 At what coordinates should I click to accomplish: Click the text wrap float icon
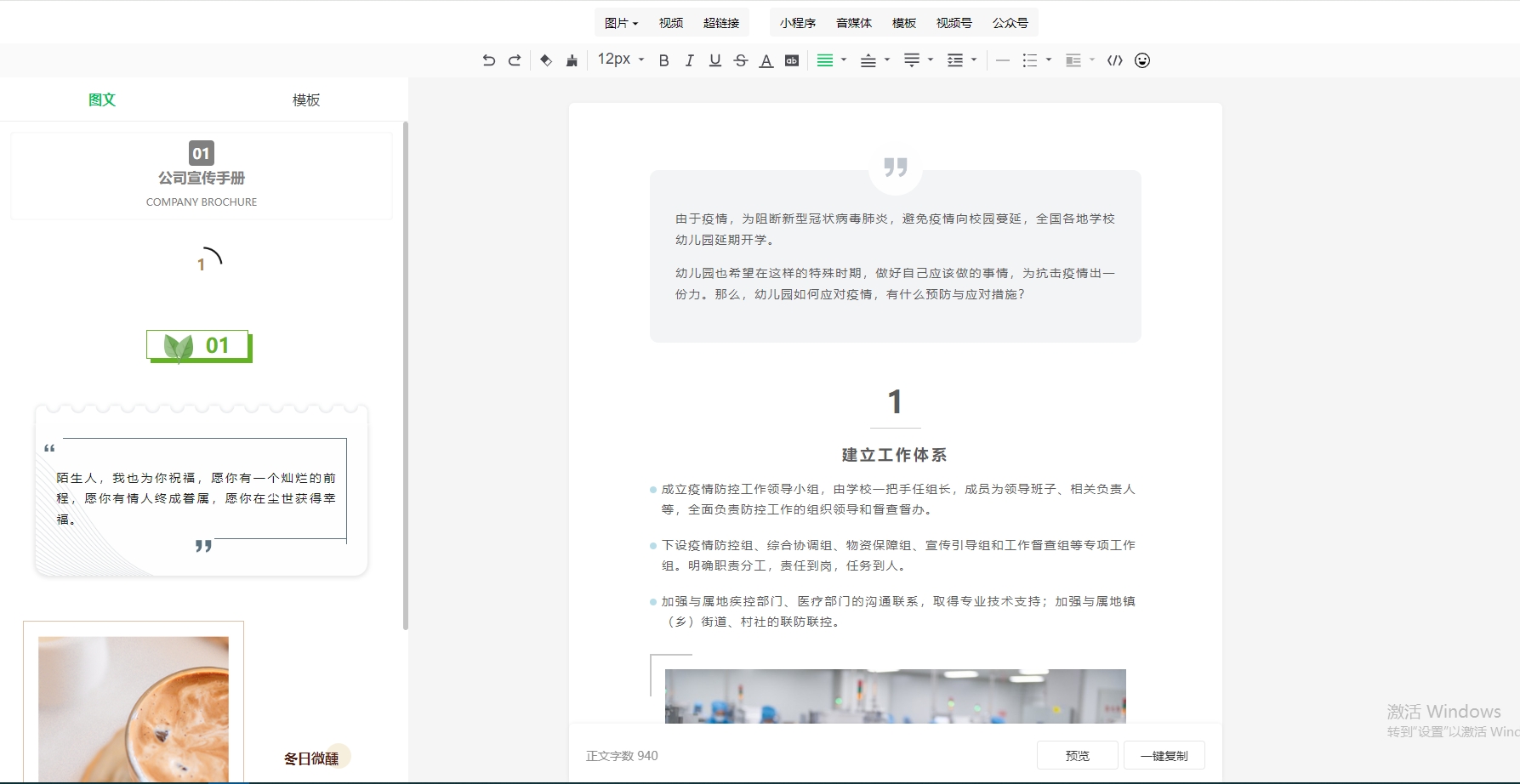(x=1073, y=60)
